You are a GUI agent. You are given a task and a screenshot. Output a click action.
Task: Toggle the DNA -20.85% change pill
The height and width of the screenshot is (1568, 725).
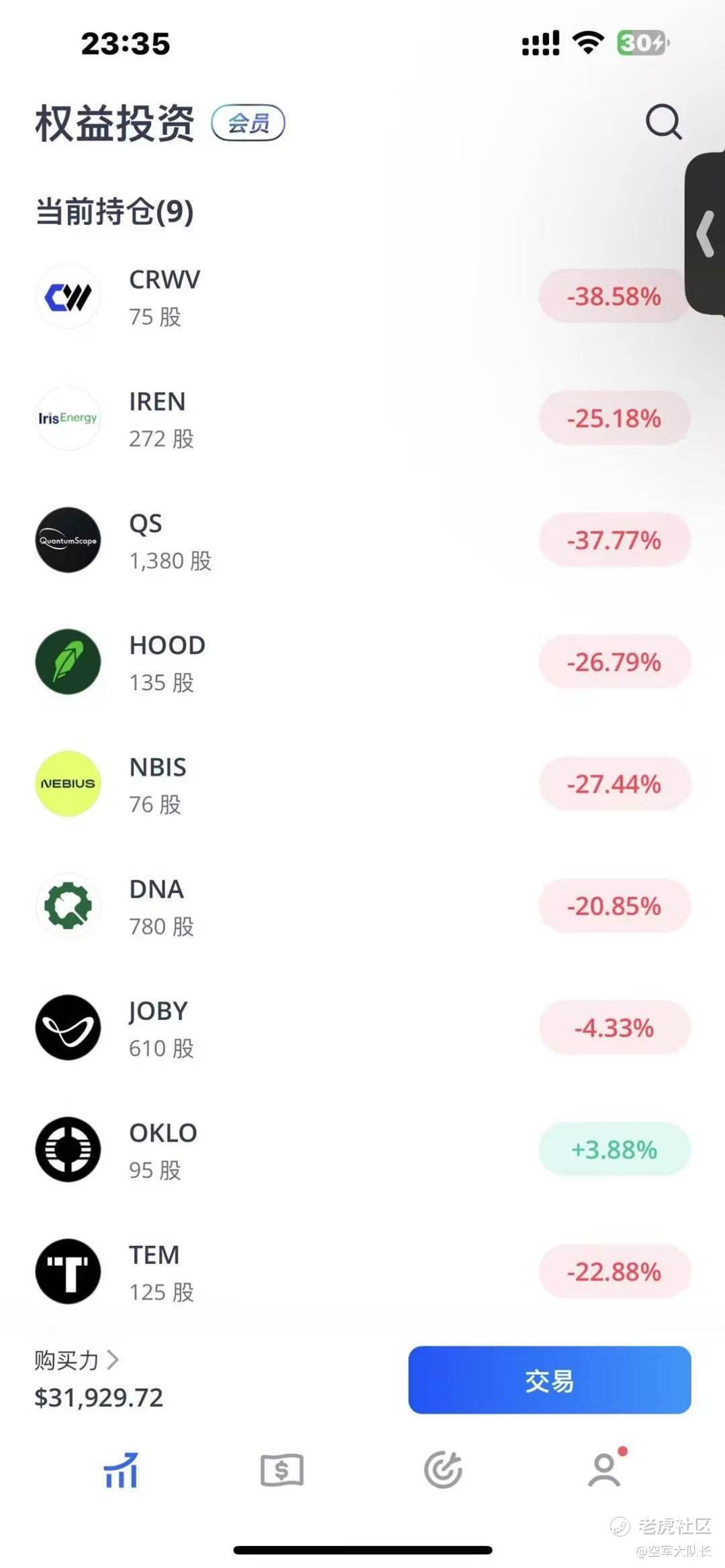point(614,906)
